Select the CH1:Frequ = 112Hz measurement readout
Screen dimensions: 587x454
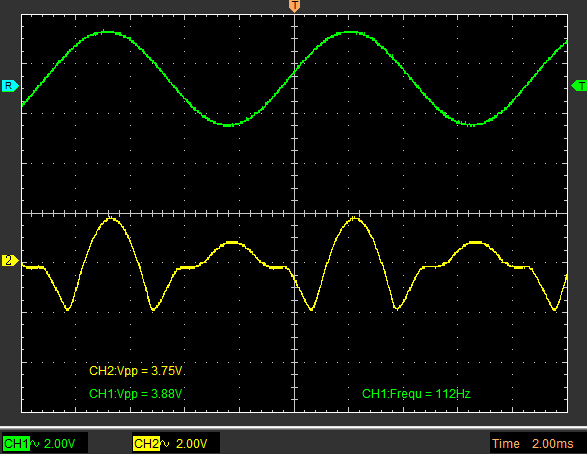pyautogui.click(x=416, y=394)
